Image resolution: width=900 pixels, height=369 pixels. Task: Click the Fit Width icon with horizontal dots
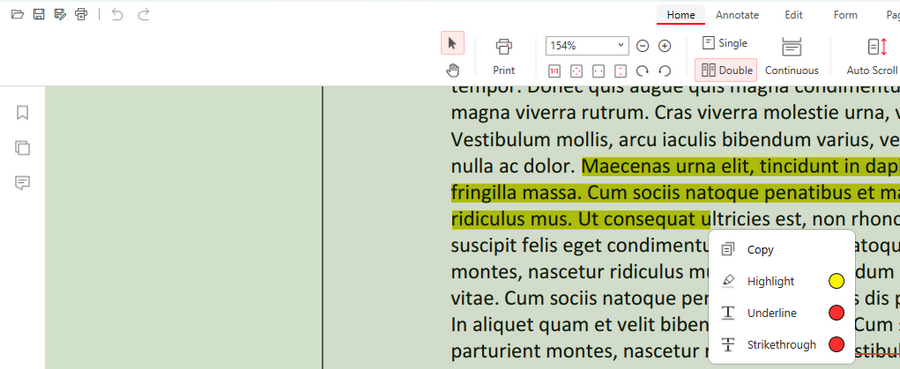pos(598,71)
